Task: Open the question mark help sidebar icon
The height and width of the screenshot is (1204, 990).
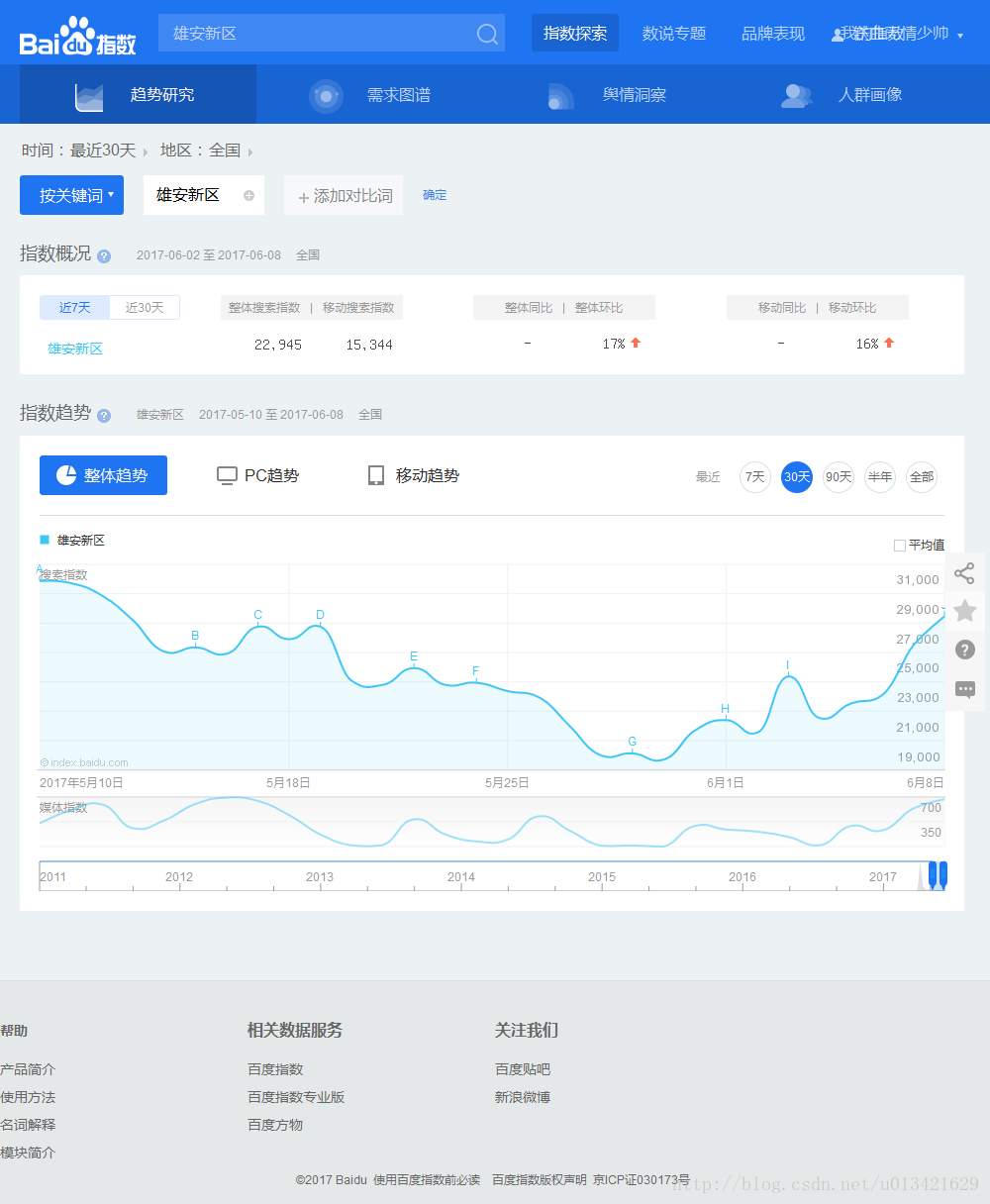Action: pos(965,650)
